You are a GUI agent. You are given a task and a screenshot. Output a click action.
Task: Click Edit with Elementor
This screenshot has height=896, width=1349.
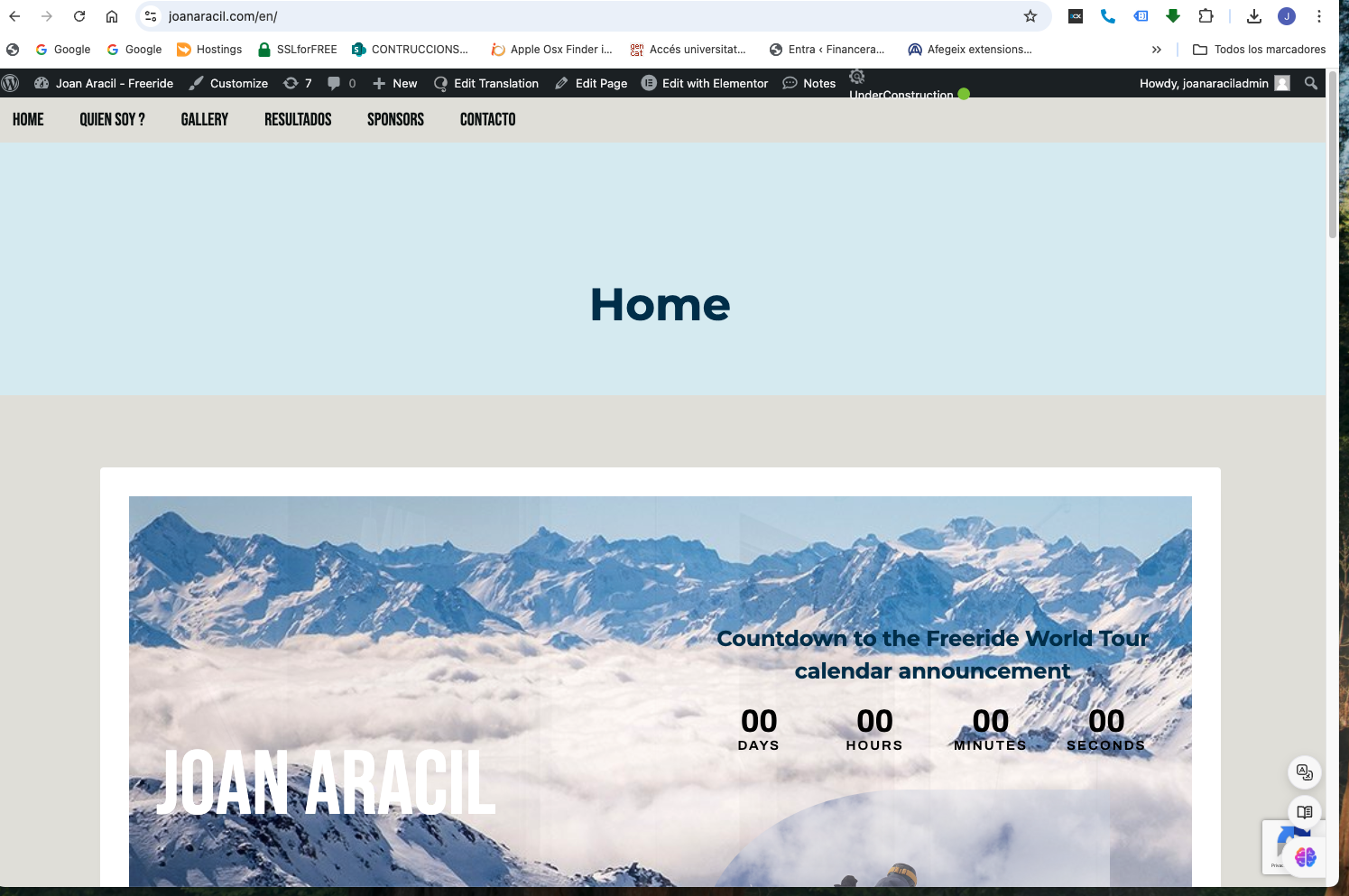coord(705,83)
